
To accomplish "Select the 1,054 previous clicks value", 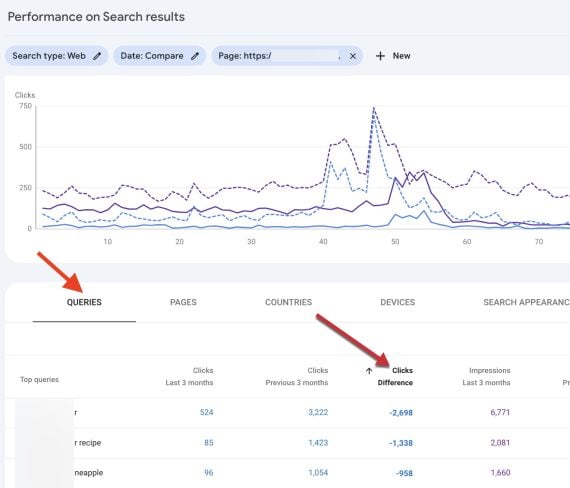I will coord(318,473).
